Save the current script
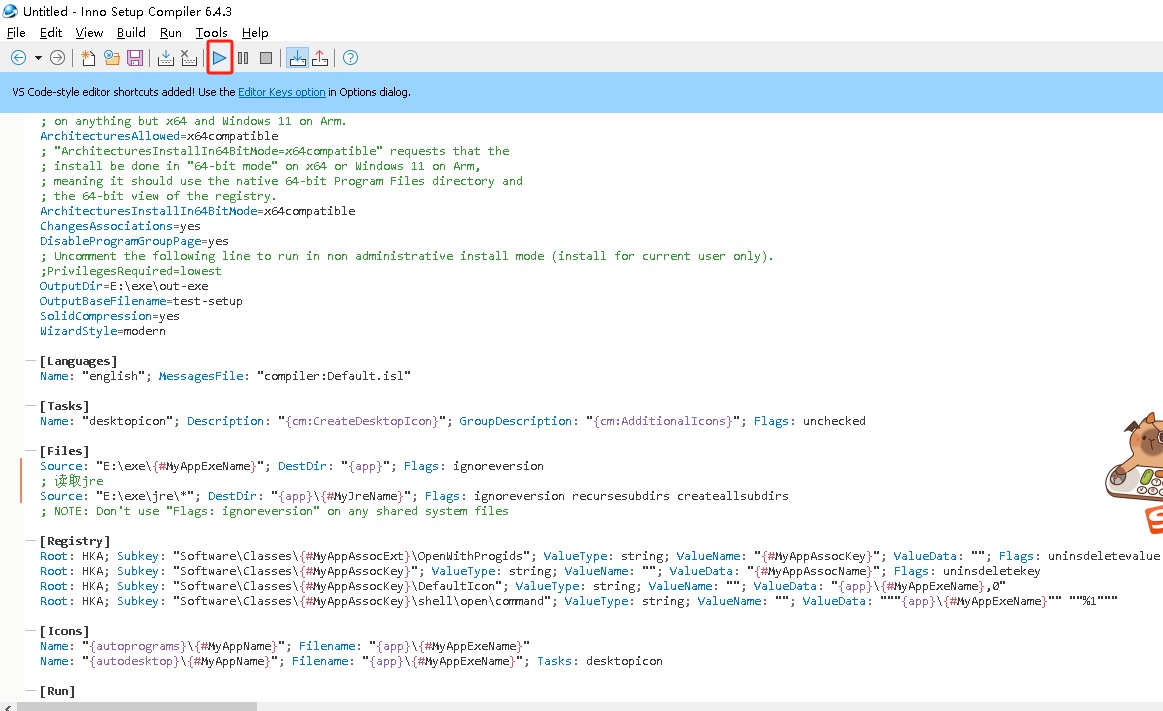 coord(135,57)
